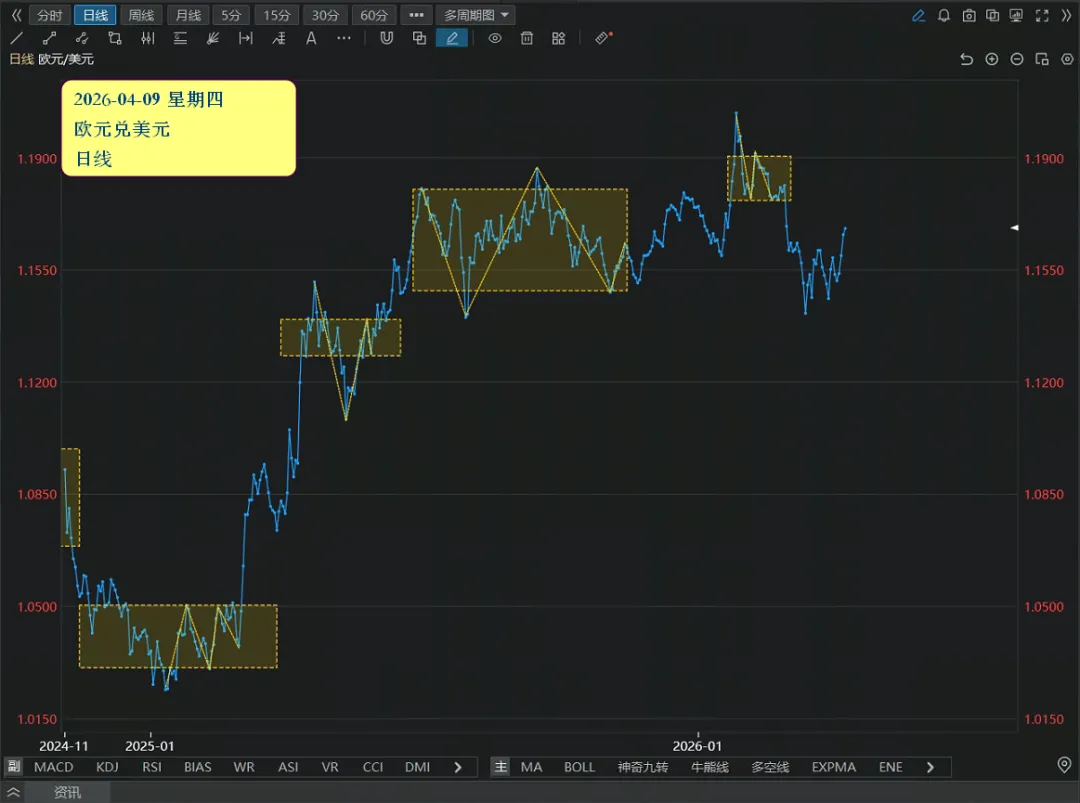Click the window layout icon beside zoom out
Screen dimensions: 1080x803
click(x=1042, y=59)
